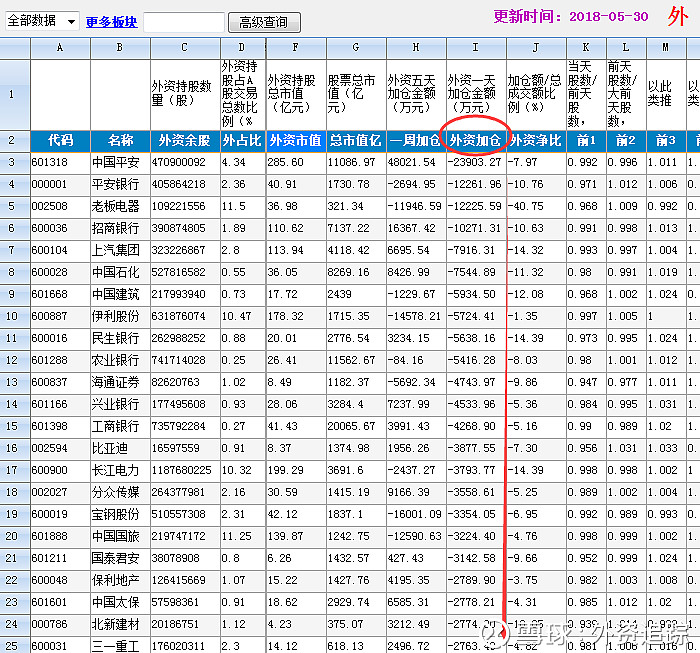This screenshot has height=653, width=700.
Task: Select column D header
Action: pyautogui.click(x=243, y=48)
